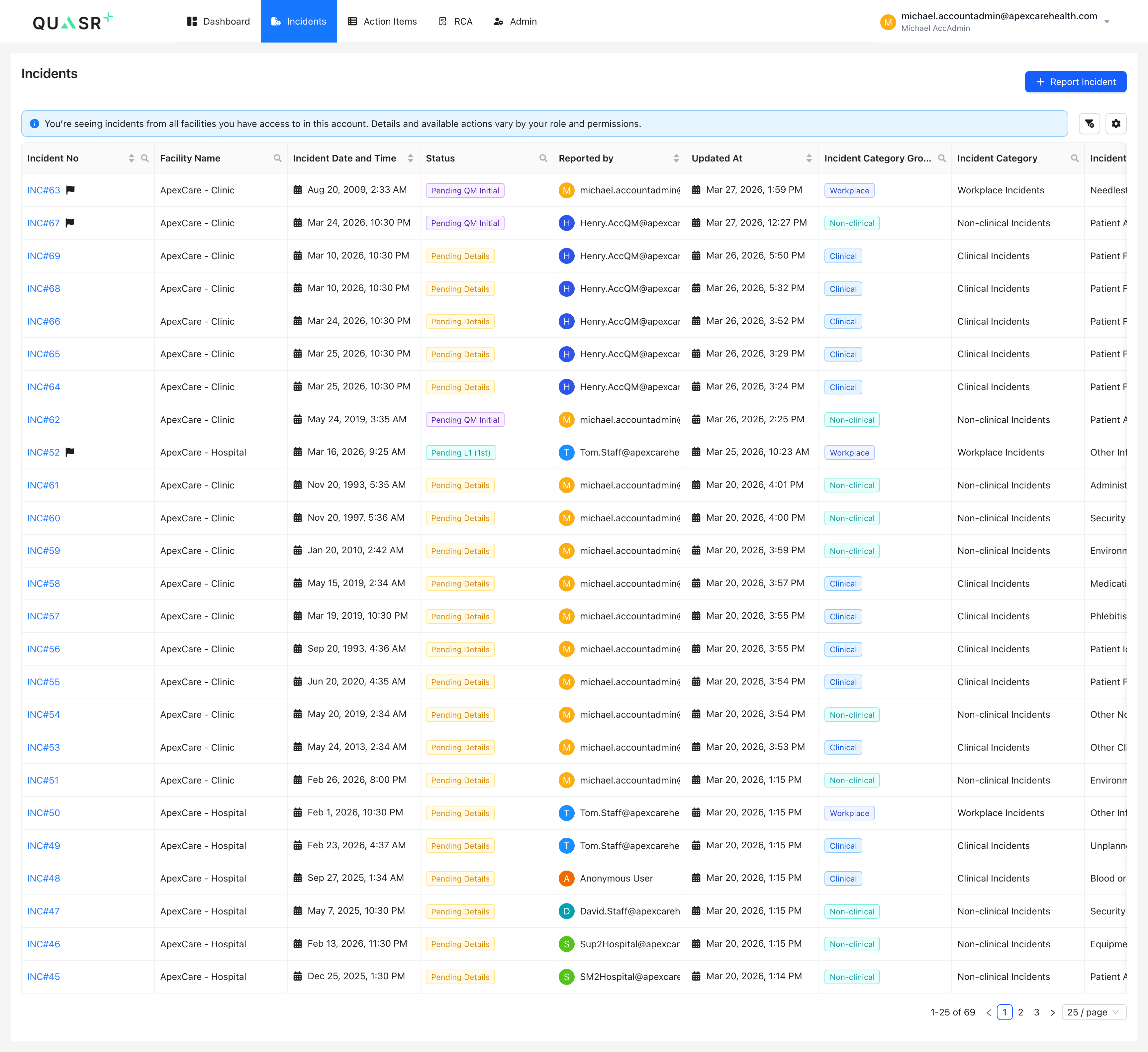Open the RCA navigation tab
The width and height of the screenshot is (1148, 1052).
[x=455, y=21]
